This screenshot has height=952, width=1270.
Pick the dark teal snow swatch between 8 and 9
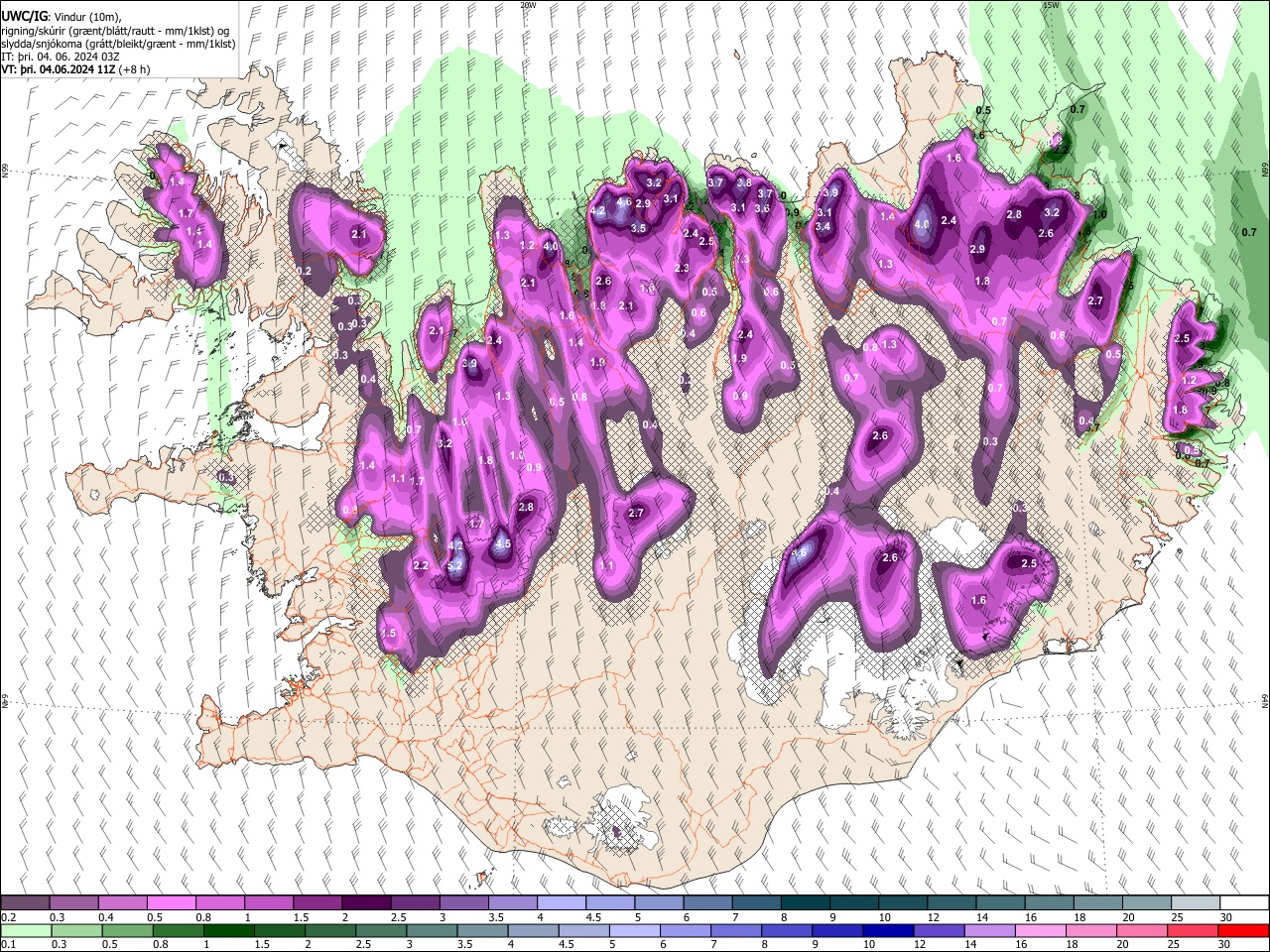click(x=805, y=903)
